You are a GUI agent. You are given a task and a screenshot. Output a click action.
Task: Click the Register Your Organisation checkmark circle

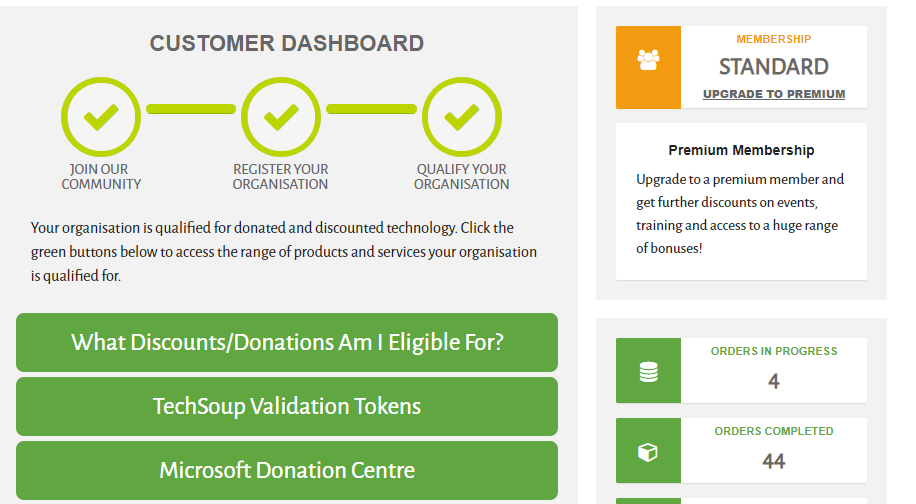point(281,117)
